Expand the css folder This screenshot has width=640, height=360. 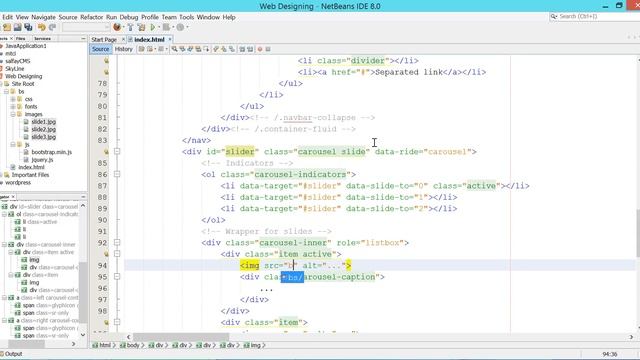(13, 99)
